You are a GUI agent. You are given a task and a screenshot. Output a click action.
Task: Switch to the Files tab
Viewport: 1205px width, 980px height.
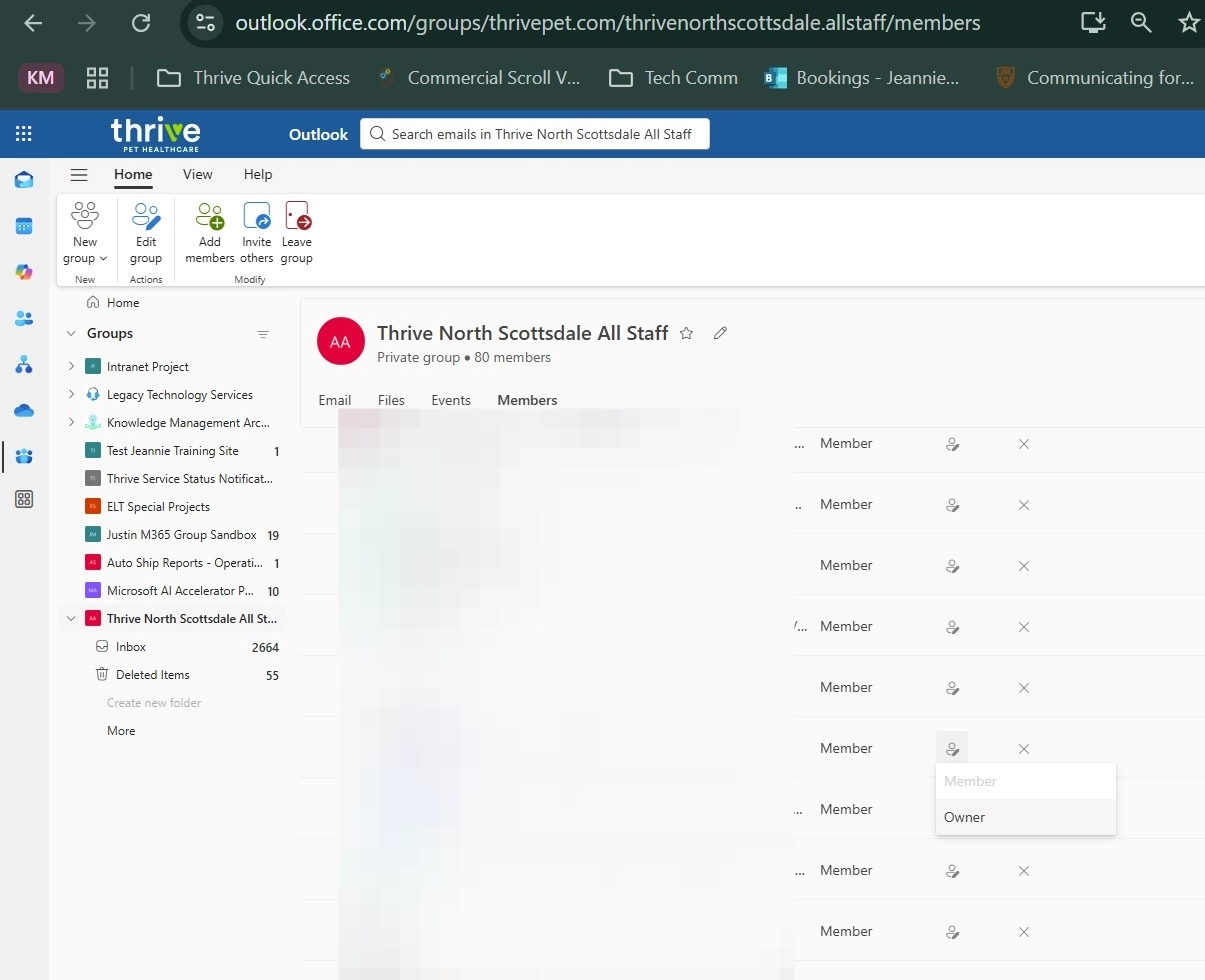[391, 400]
